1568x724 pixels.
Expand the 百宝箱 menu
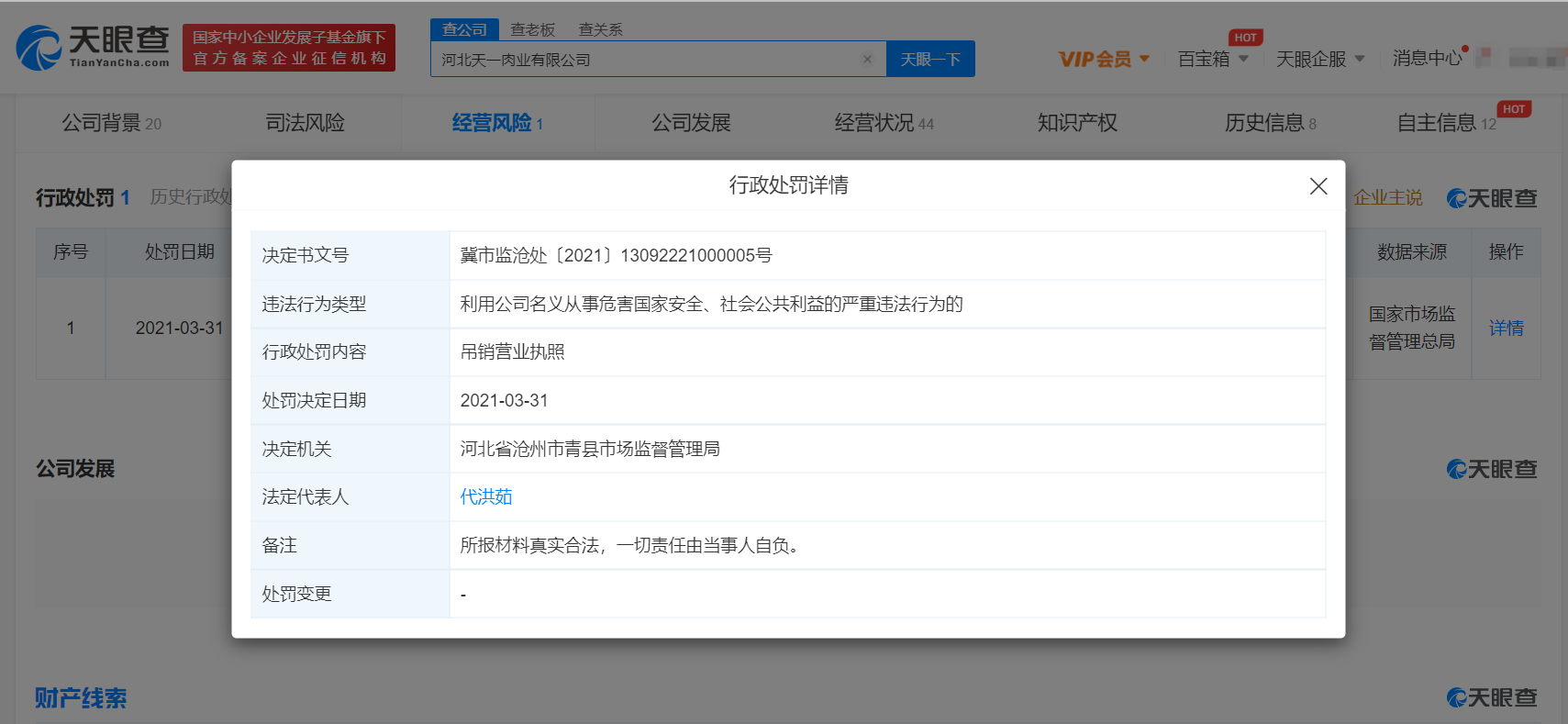1212,59
